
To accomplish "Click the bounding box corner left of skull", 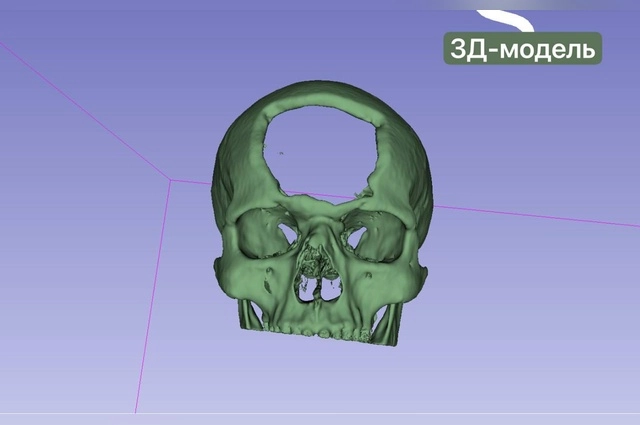I will pos(171,181).
